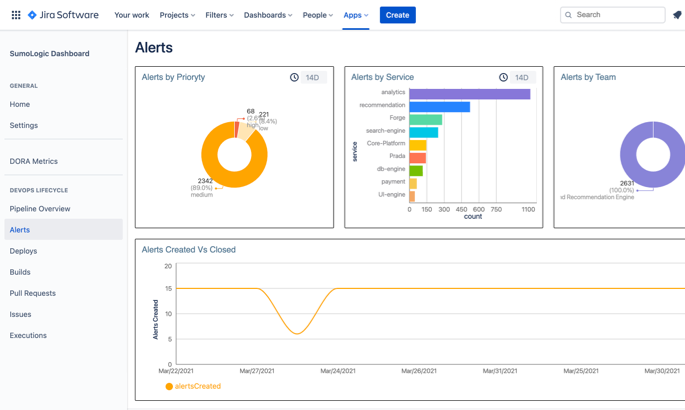Open the app switcher grid icon

coord(16,15)
